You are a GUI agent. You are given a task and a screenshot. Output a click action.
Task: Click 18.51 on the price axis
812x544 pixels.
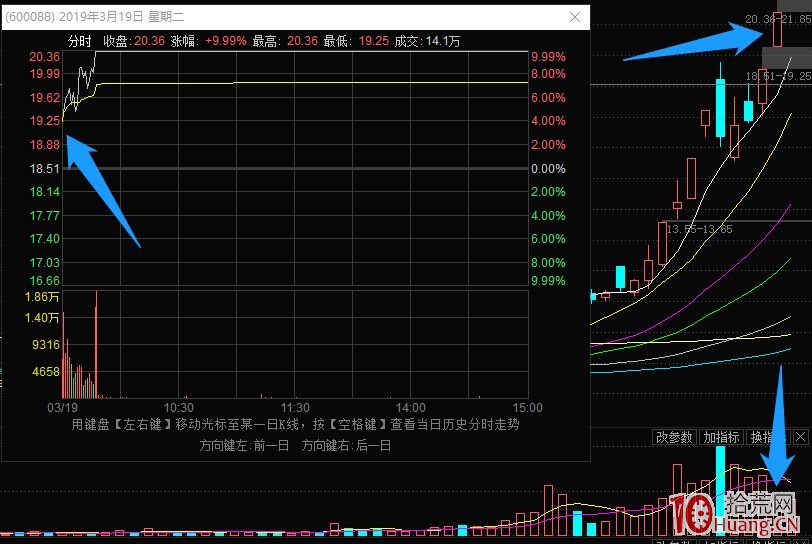click(x=45, y=168)
